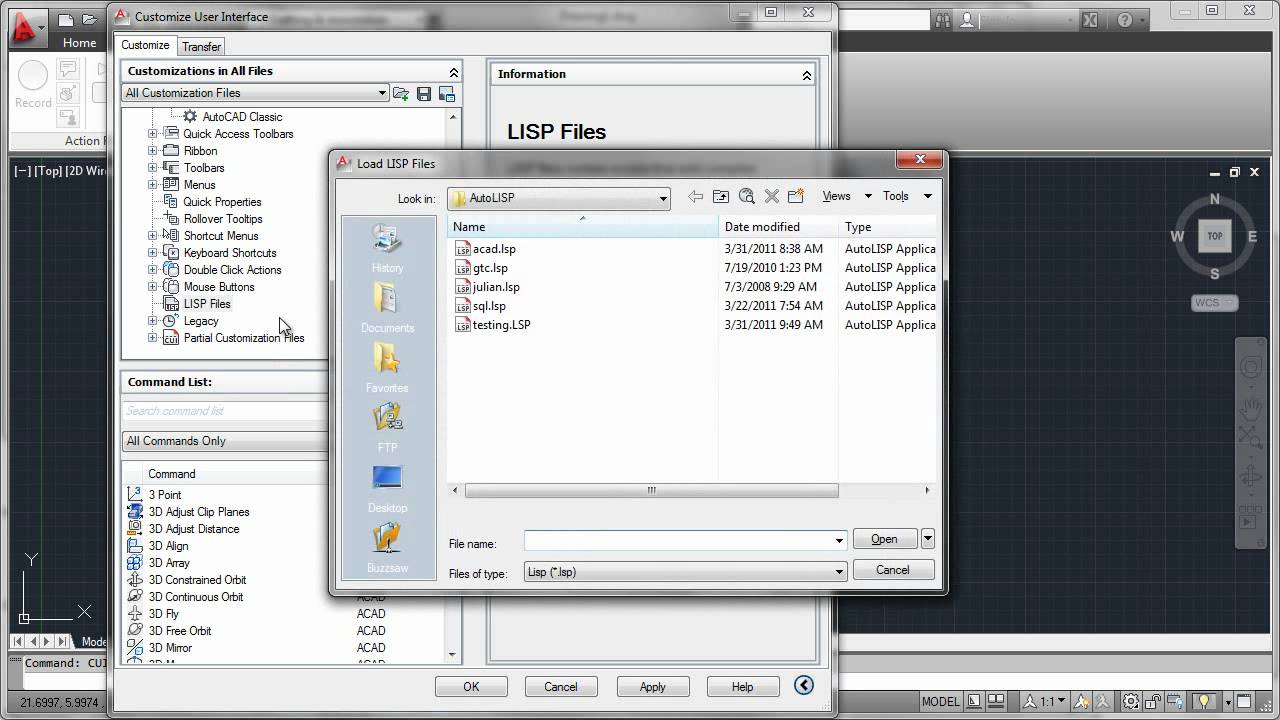Click the Search the Web icon

(x=746, y=197)
